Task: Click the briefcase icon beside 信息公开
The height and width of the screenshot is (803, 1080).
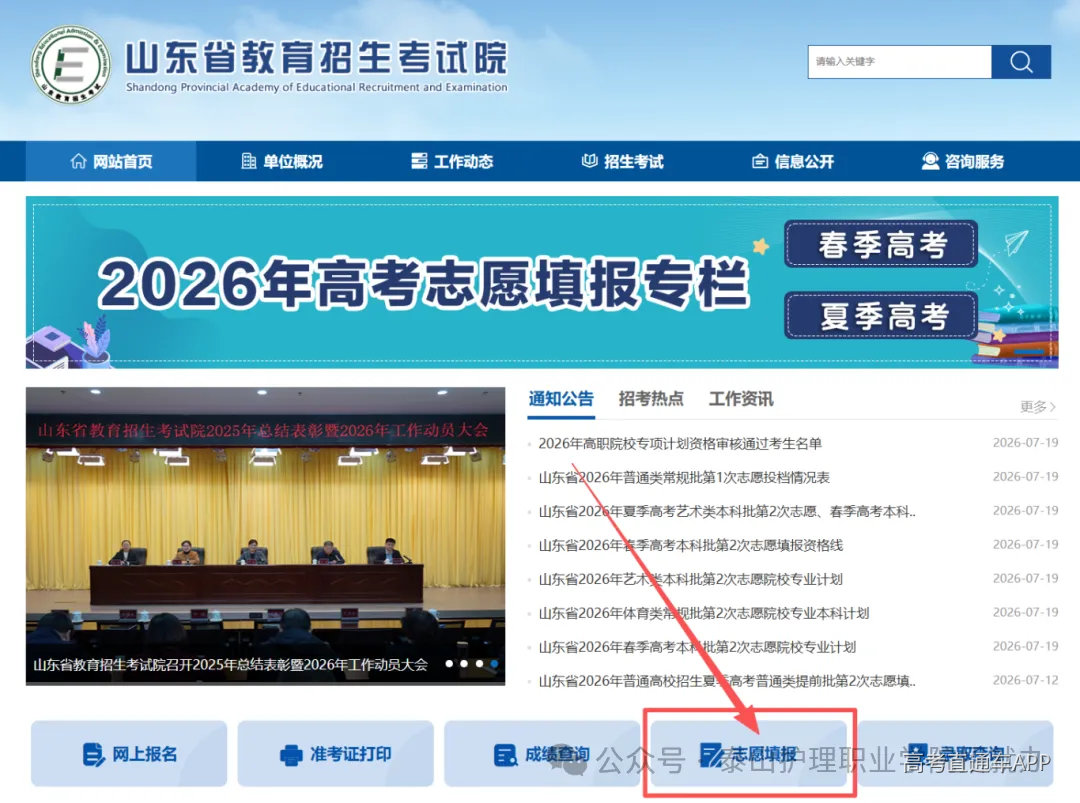Action: click(760, 161)
